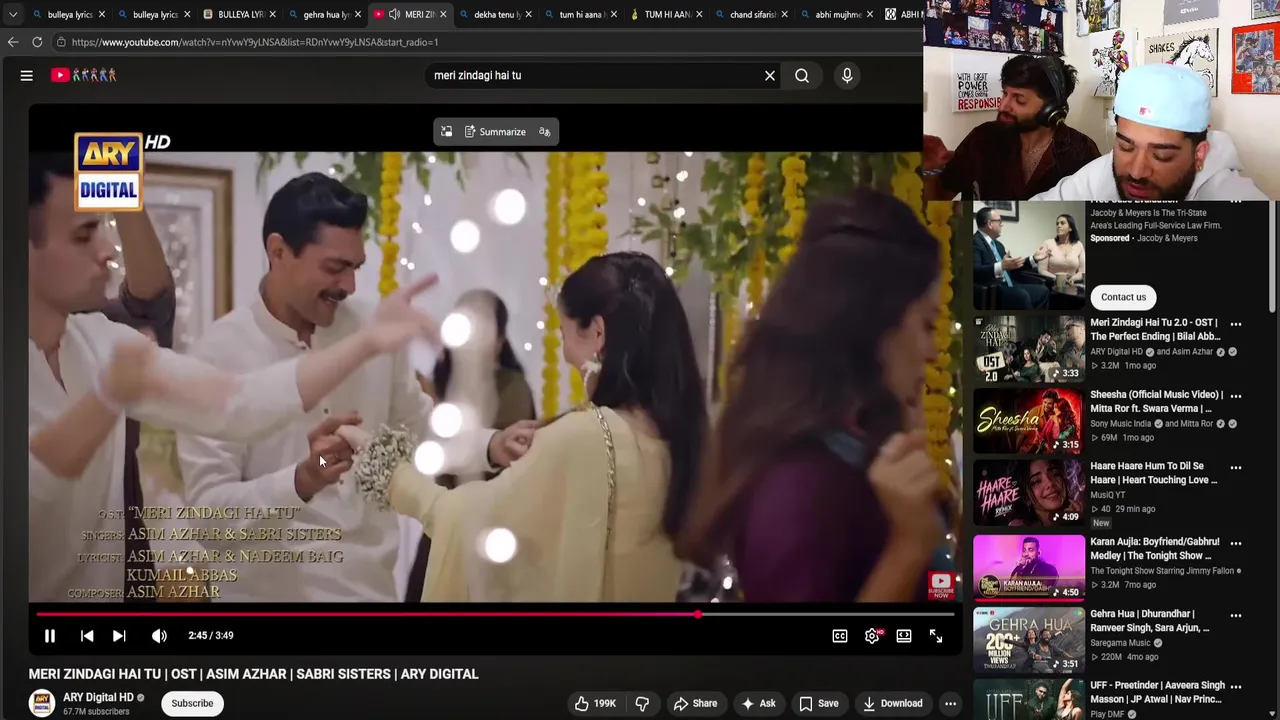Subscribe to ARY Digital HD
Image resolution: width=1280 pixels, height=720 pixels.
click(x=192, y=703)
